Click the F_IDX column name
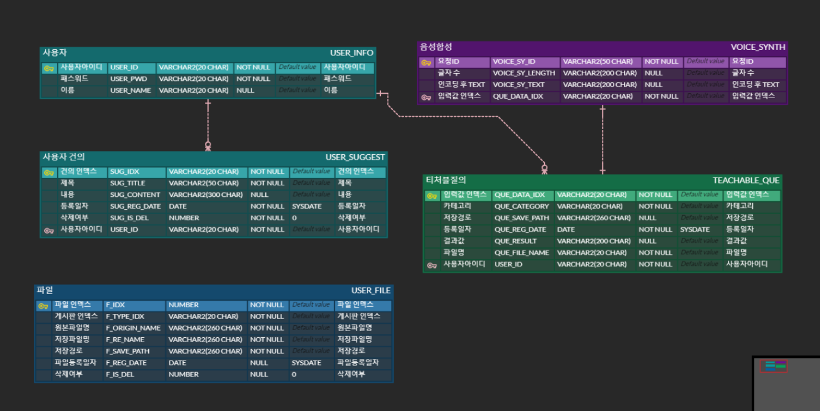820x412 pixels. pyautogui.click(x=115, y=305)
